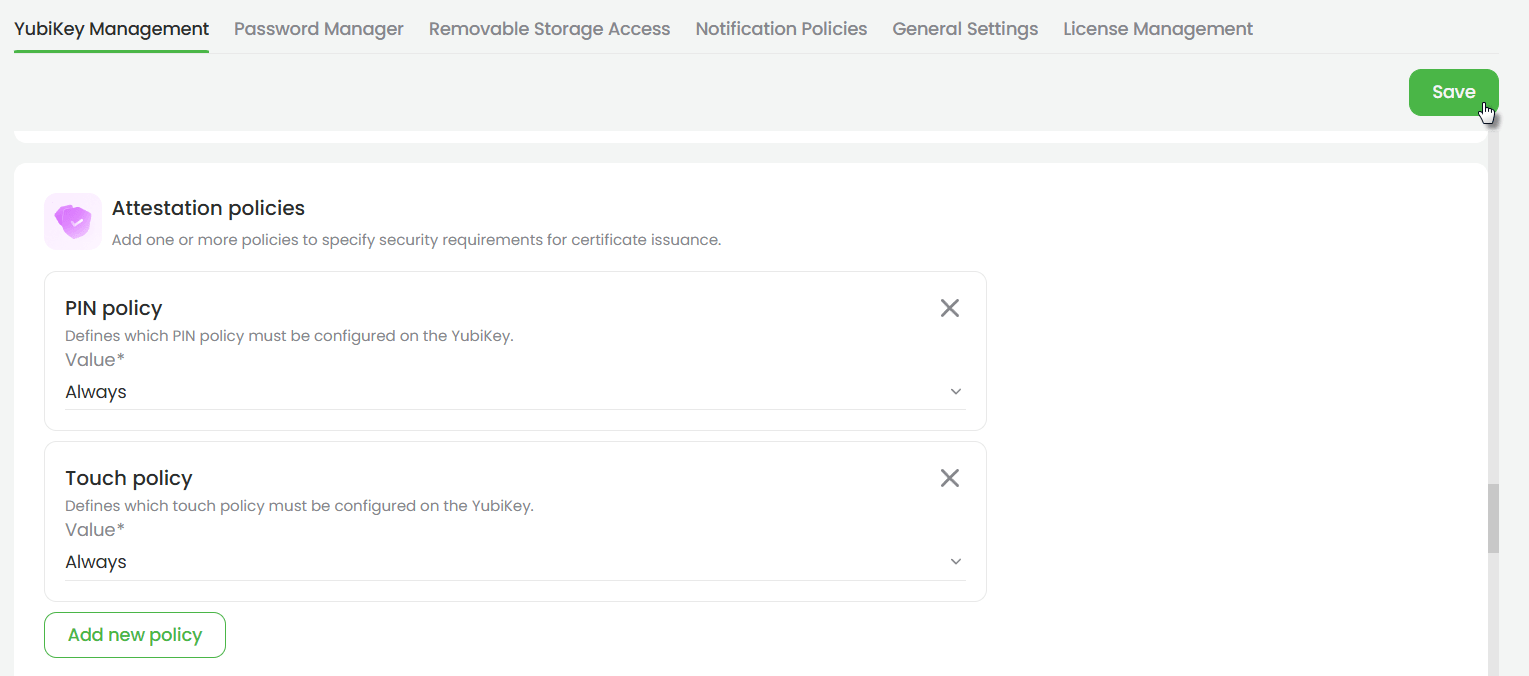This screenshot has width=1529, height=676.
Task: Go to the Notification Policies tab
Action: tap(781, 29)
